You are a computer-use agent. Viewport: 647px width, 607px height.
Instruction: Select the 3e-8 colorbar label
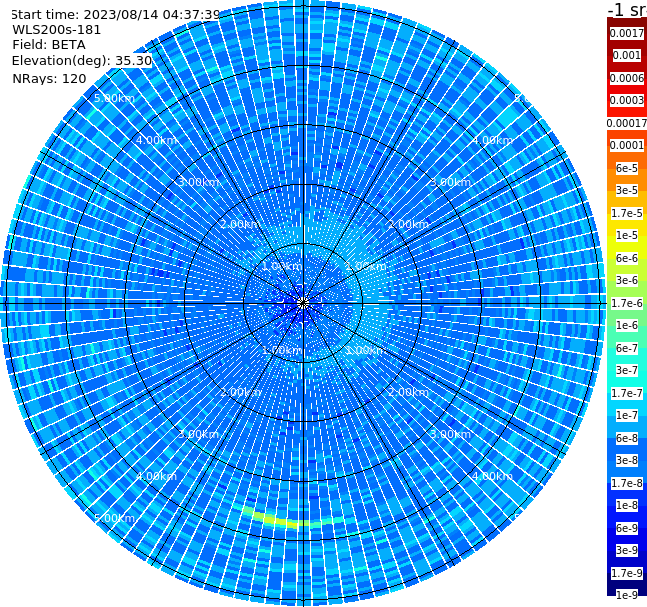click(627, 460)
